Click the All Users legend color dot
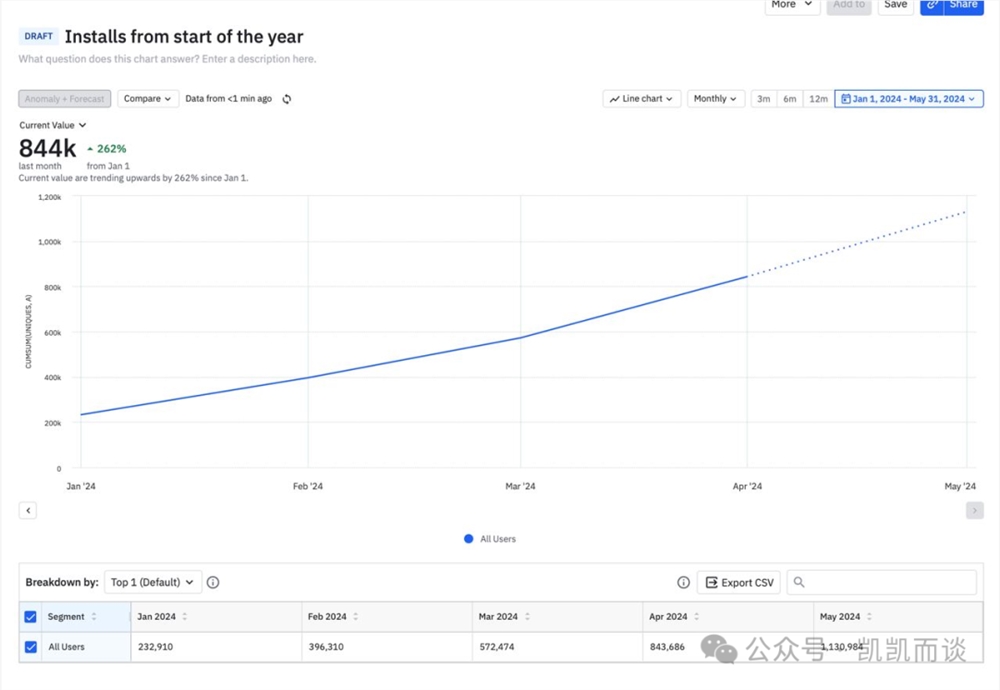 [x=468, y=539]
